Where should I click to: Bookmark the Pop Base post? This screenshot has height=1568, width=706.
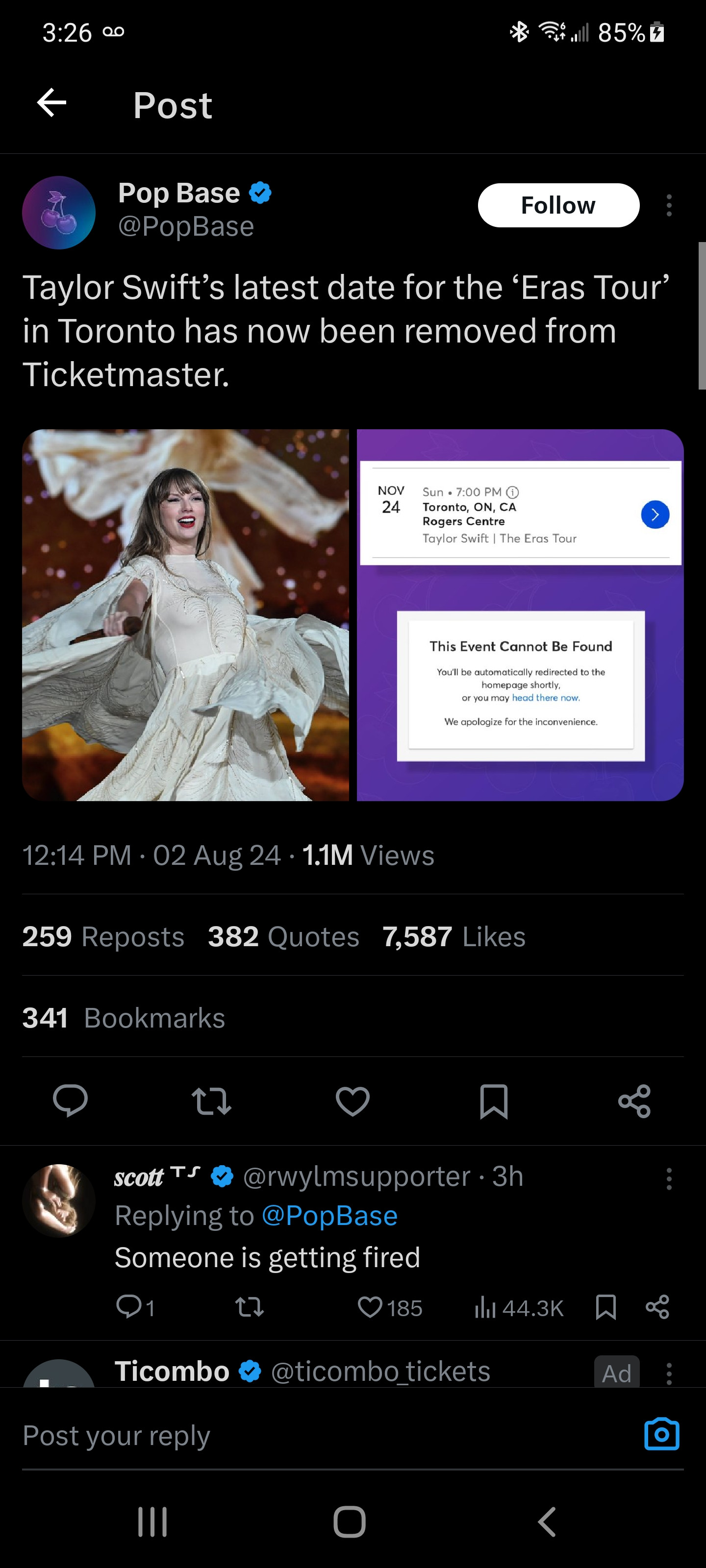coord(493,1101)
